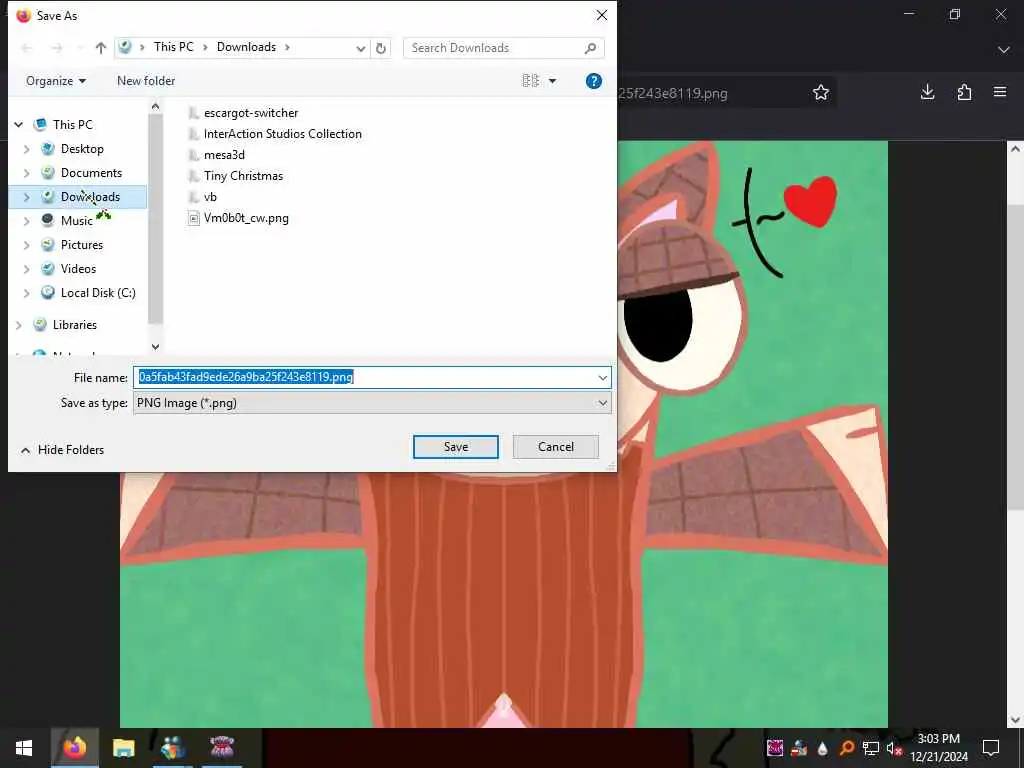This screenshot has width=1024, height=768.
Task: Open the Windows Start button
Action: (x=24, y=748)
